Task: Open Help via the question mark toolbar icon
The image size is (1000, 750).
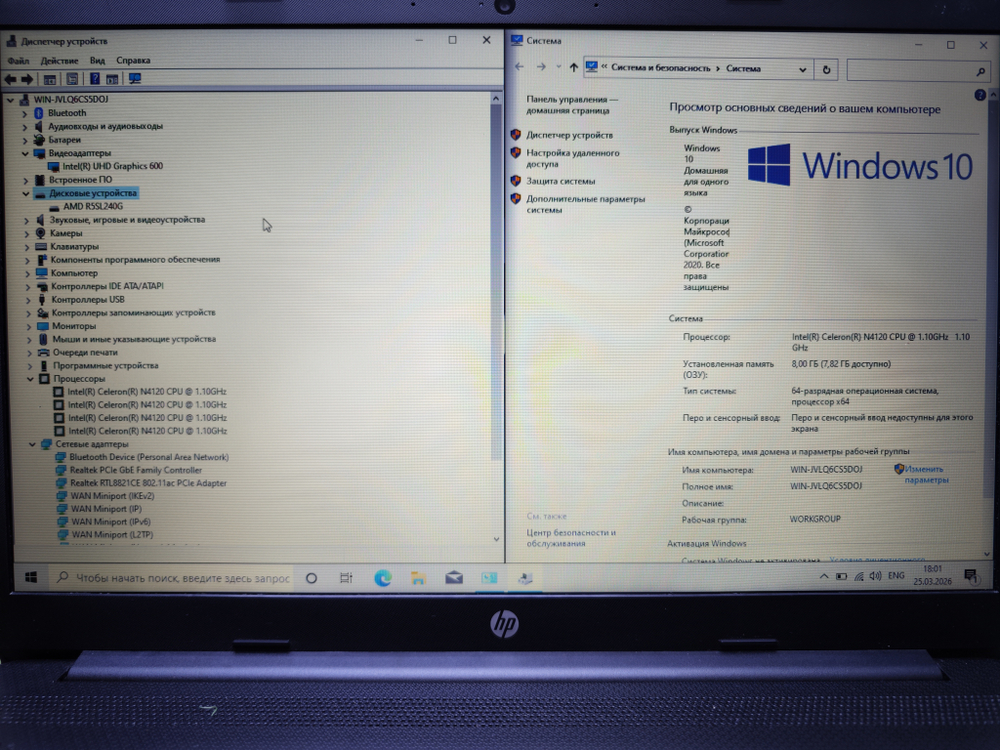Action: click(x=95, y=77)
